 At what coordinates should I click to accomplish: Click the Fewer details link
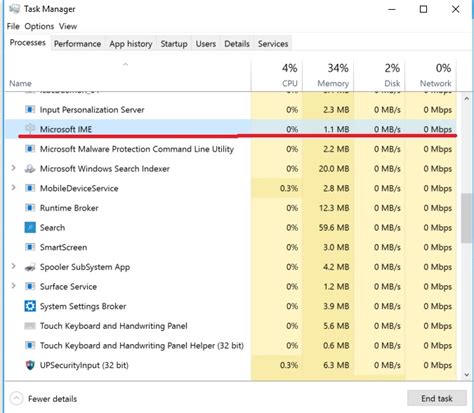[x=52, y=399]
